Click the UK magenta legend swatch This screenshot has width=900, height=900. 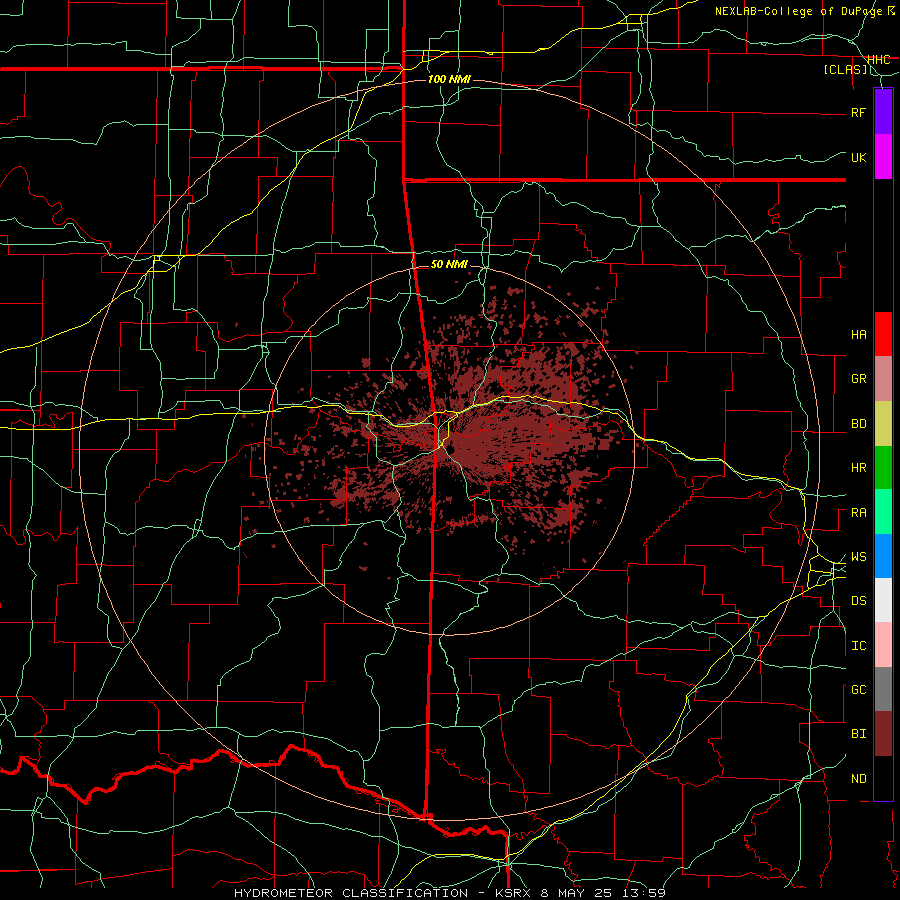(x=883, y=157)
